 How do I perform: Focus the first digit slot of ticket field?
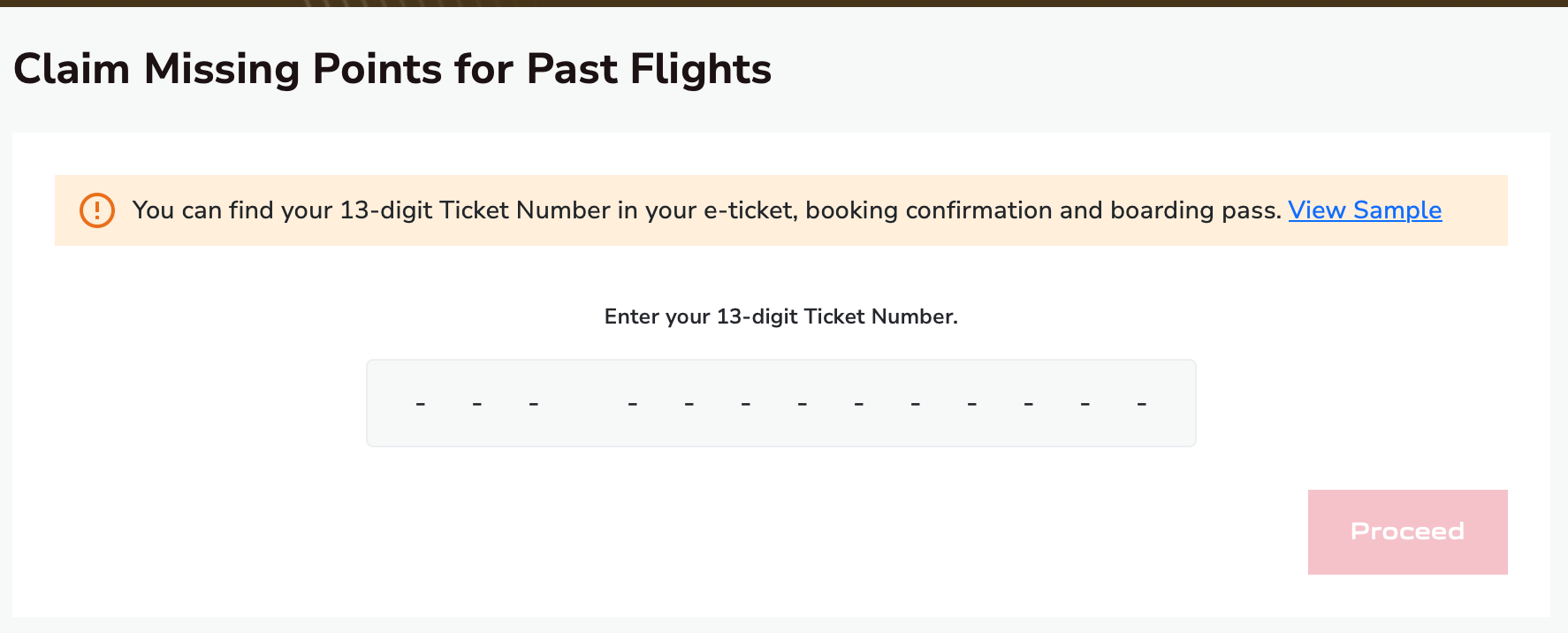pos(421,404)
